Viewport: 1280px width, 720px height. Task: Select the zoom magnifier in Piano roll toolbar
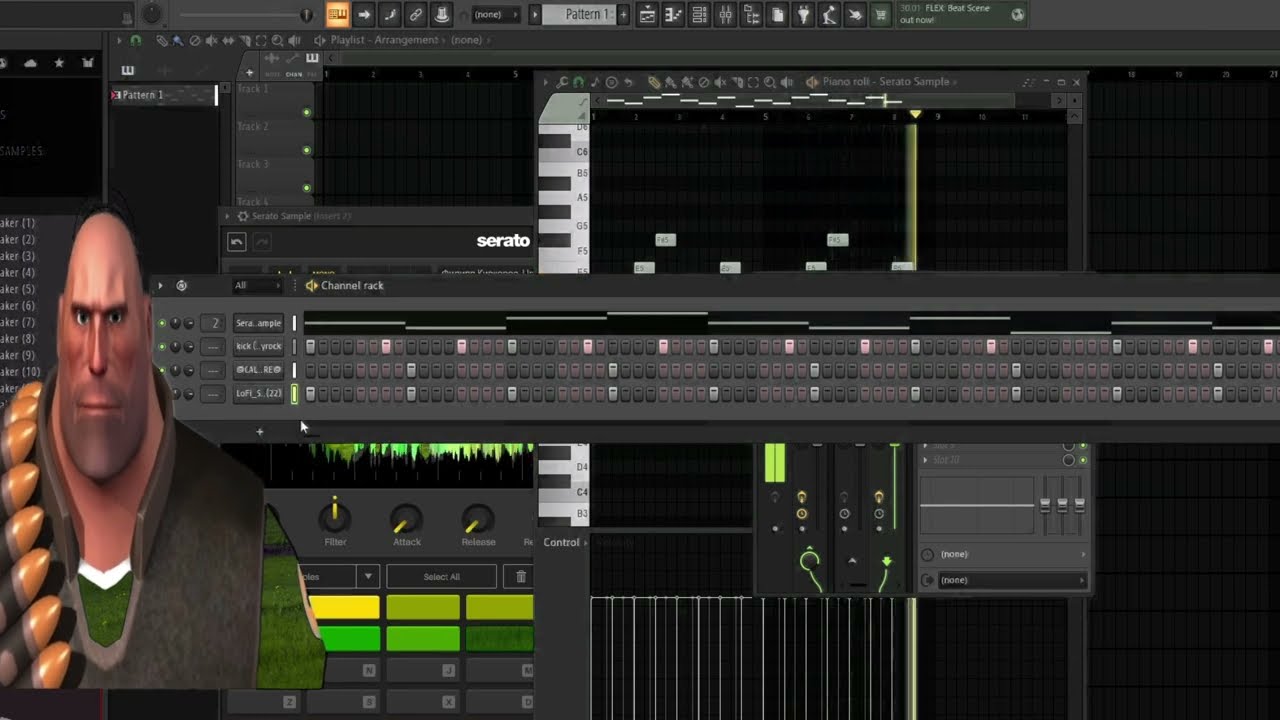pyautogui.click(x=770, y=82)
